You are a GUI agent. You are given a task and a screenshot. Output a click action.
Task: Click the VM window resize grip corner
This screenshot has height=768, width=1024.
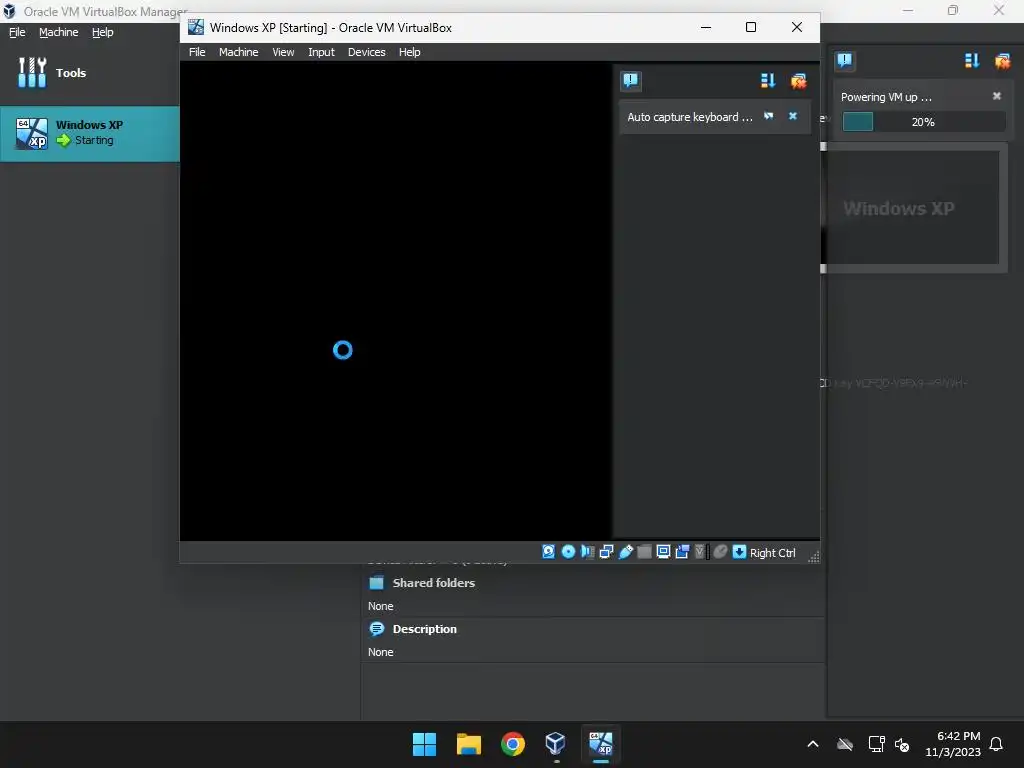[814, 556]
